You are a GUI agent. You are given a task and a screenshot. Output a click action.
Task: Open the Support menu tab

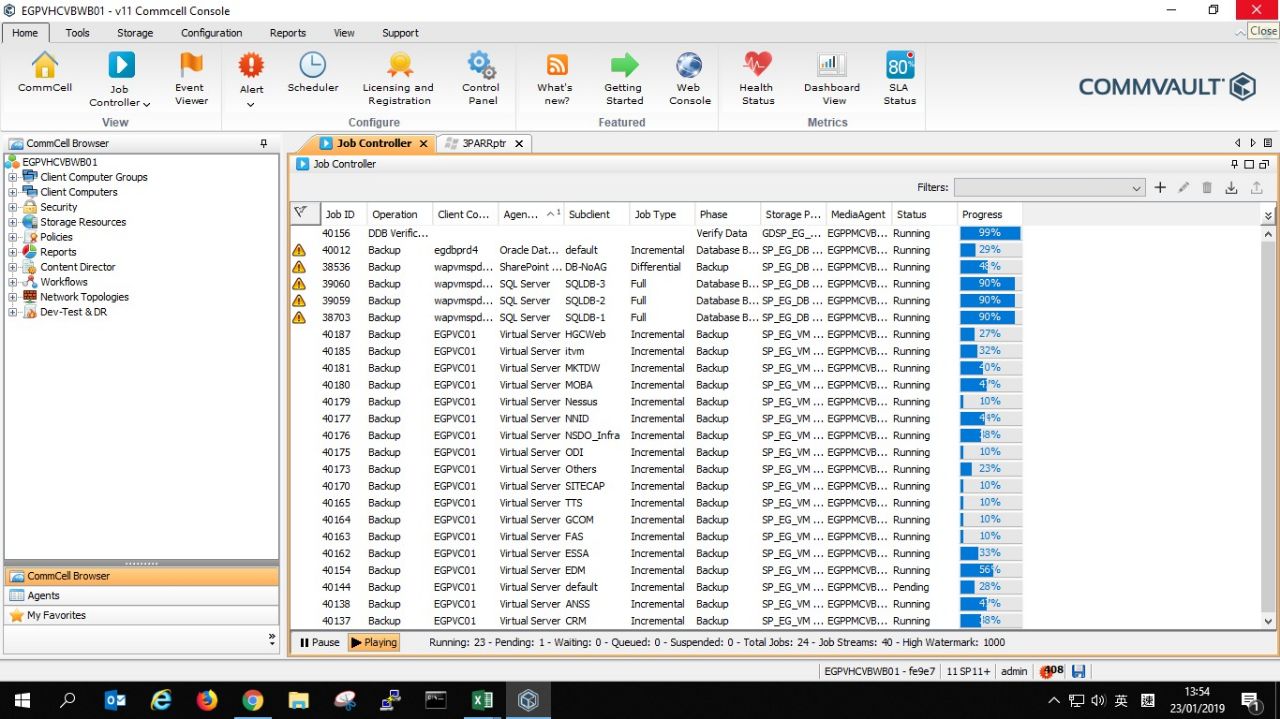tap(400, 33)
